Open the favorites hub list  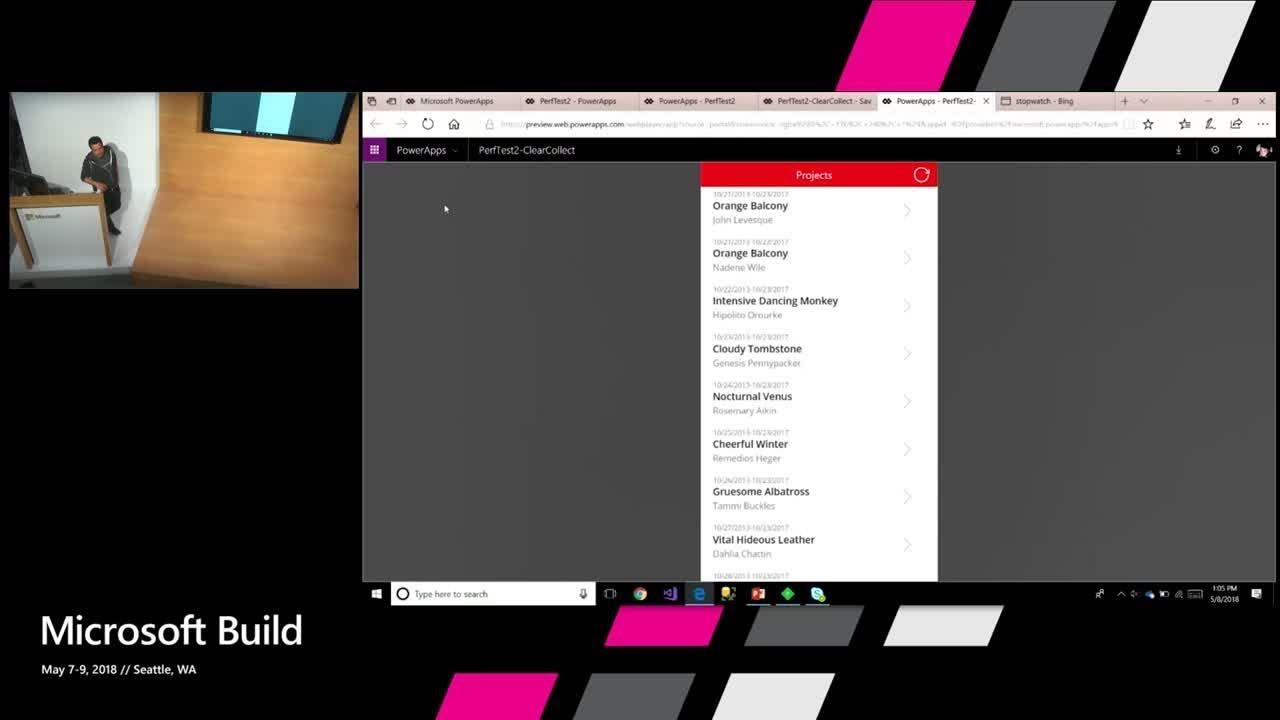(x=1184, y=124)
